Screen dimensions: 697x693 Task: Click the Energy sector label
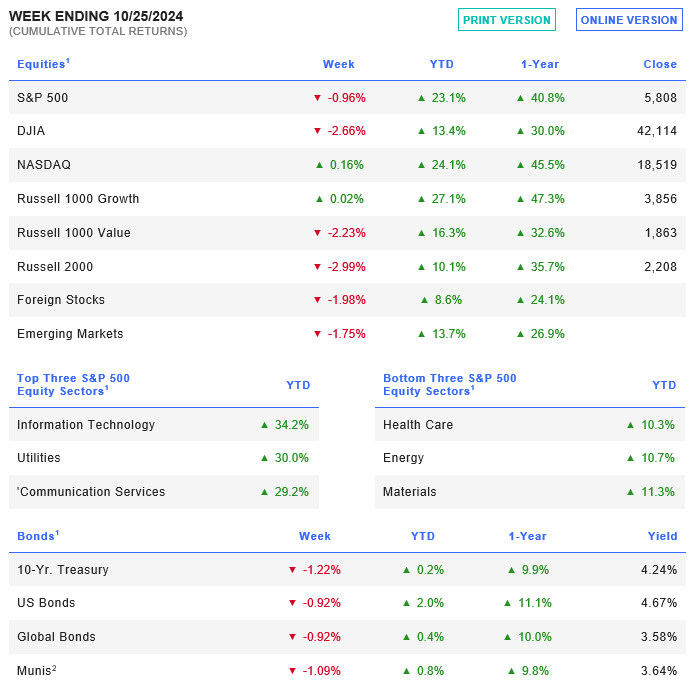click(x=404, y=458)
